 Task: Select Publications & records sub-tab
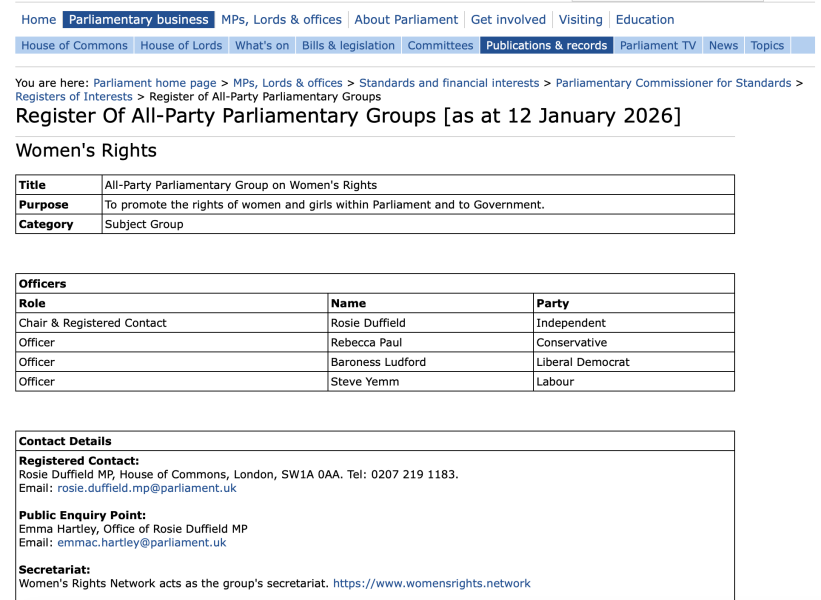click(x=546, y=45)
